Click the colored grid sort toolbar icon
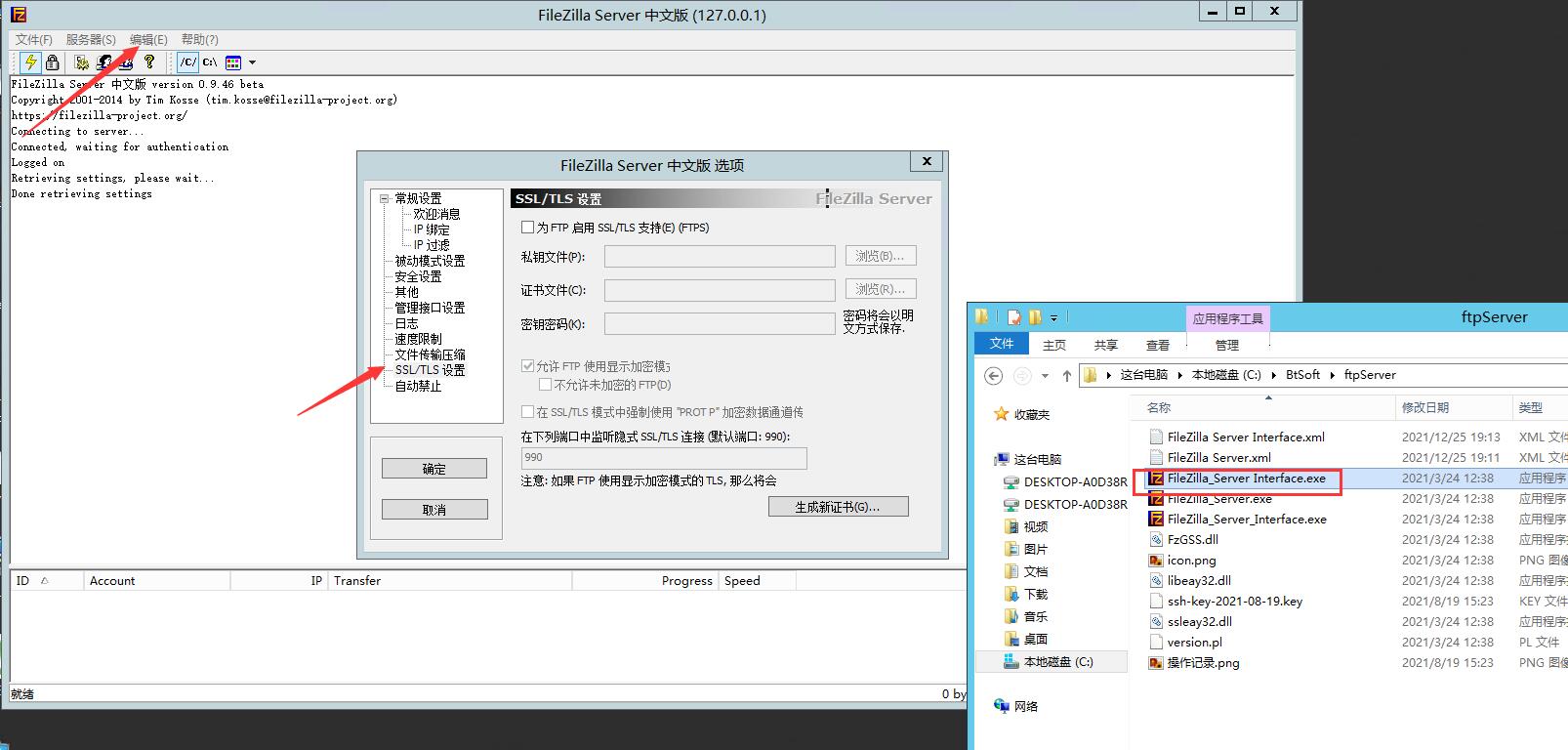1568x750 pixels. pos(233,62)
